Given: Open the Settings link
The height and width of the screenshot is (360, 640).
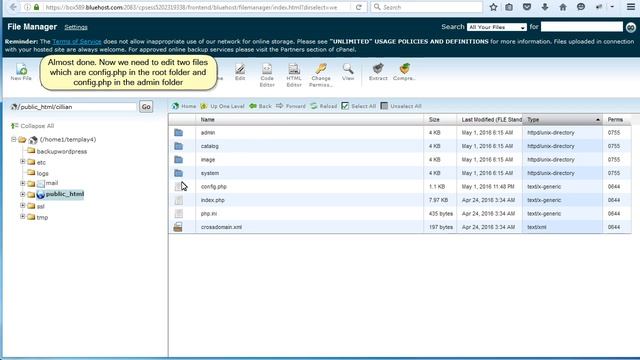Looking at the screenshot, I should point(76,27).
